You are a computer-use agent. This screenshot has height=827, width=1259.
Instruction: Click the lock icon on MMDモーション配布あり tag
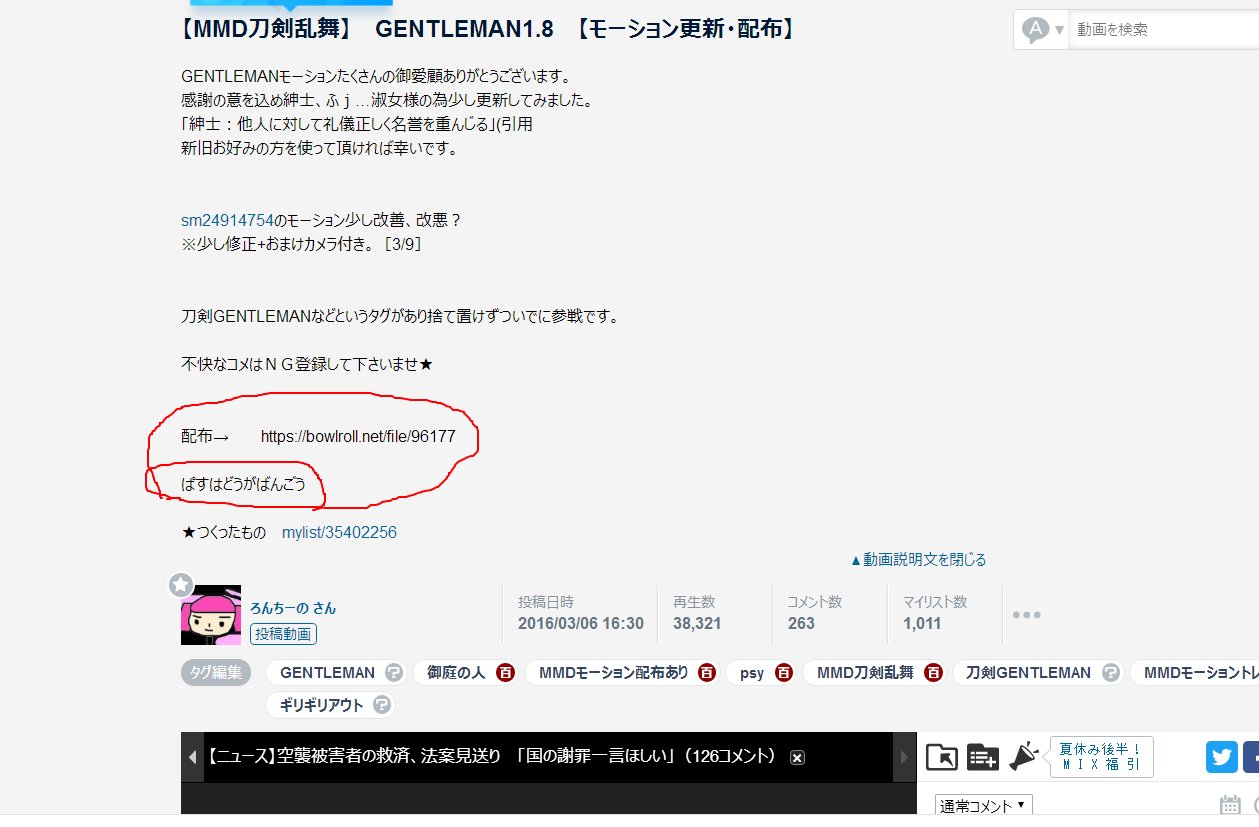pos(707,672)
